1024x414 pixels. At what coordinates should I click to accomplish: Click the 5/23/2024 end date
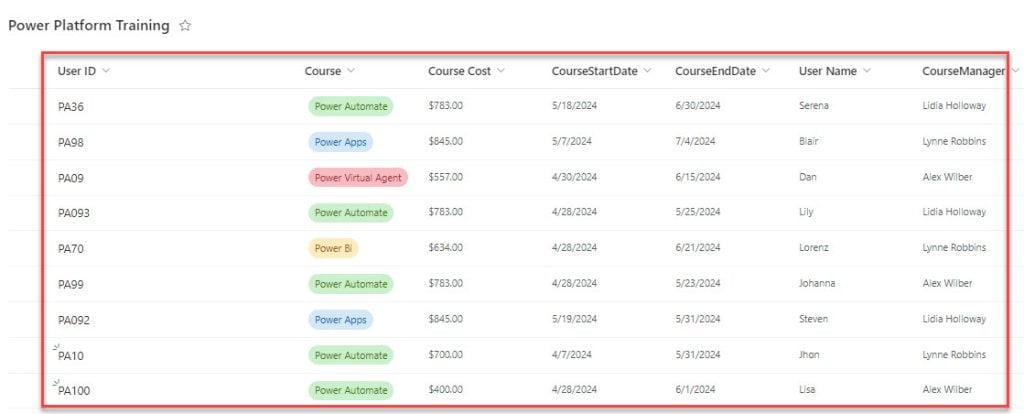pos(697,283)
